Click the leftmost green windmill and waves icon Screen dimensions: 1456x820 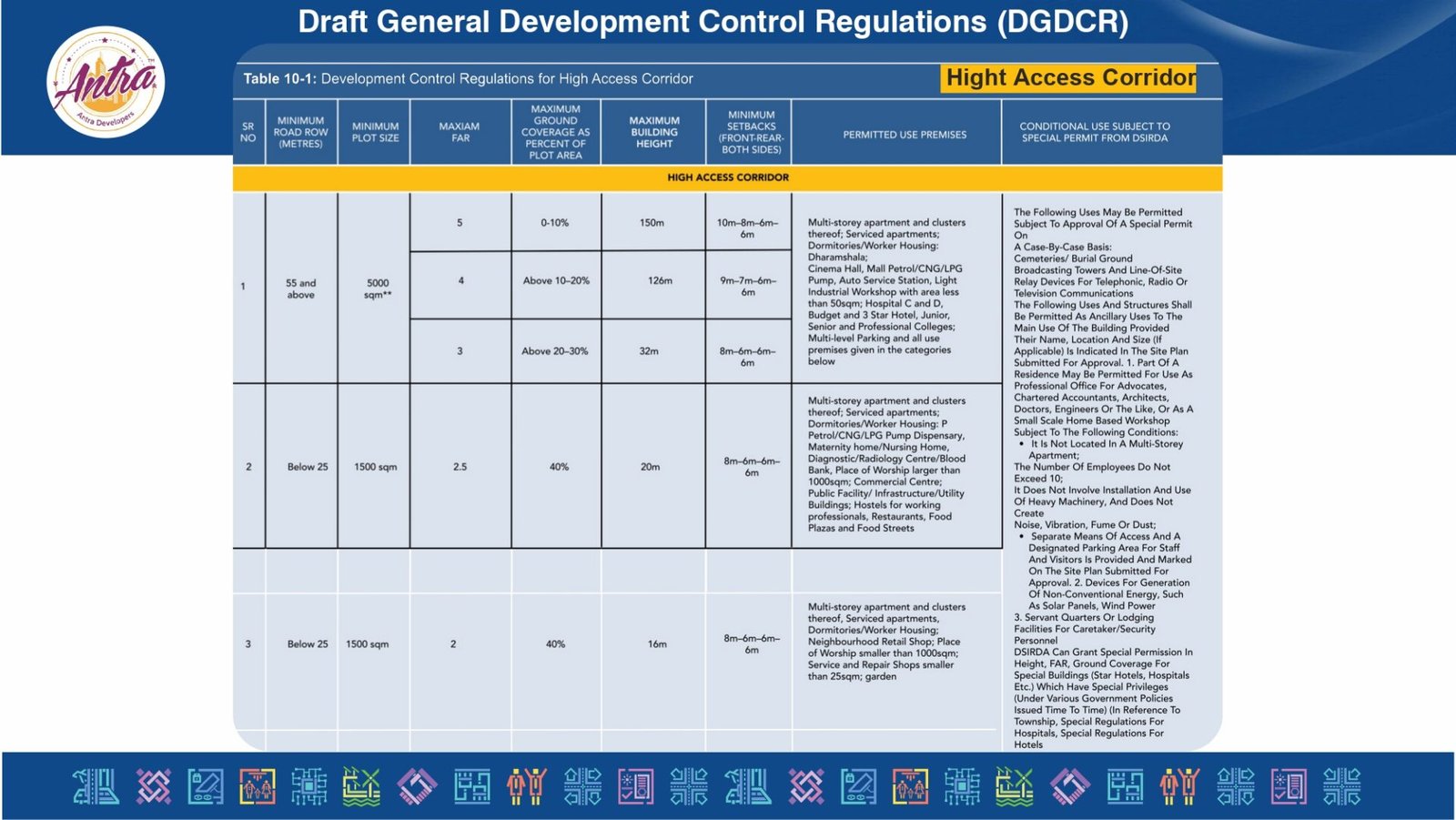pos(361,786)
